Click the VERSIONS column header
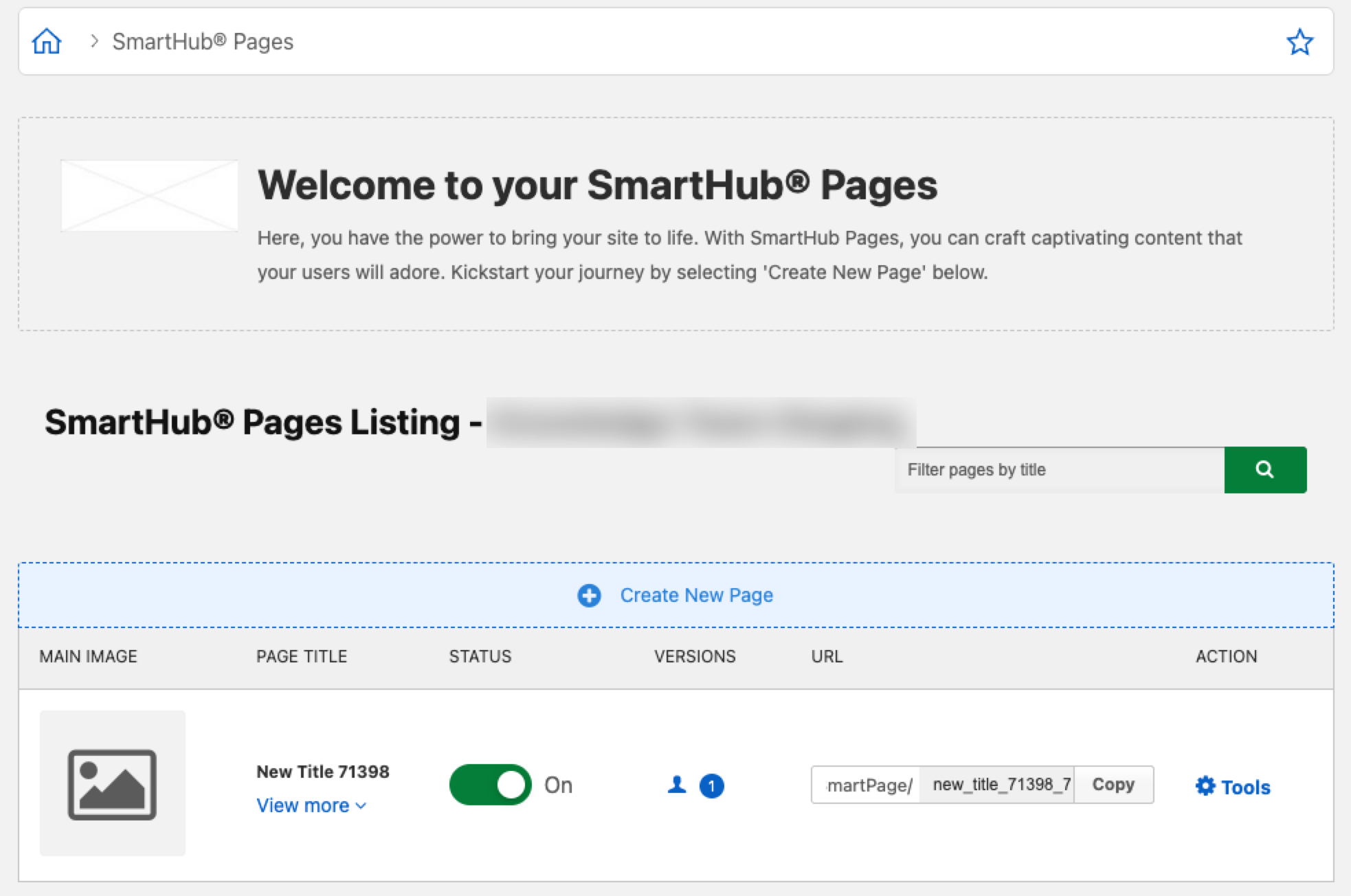This screenshot has height=896, width=1351. 695,656
